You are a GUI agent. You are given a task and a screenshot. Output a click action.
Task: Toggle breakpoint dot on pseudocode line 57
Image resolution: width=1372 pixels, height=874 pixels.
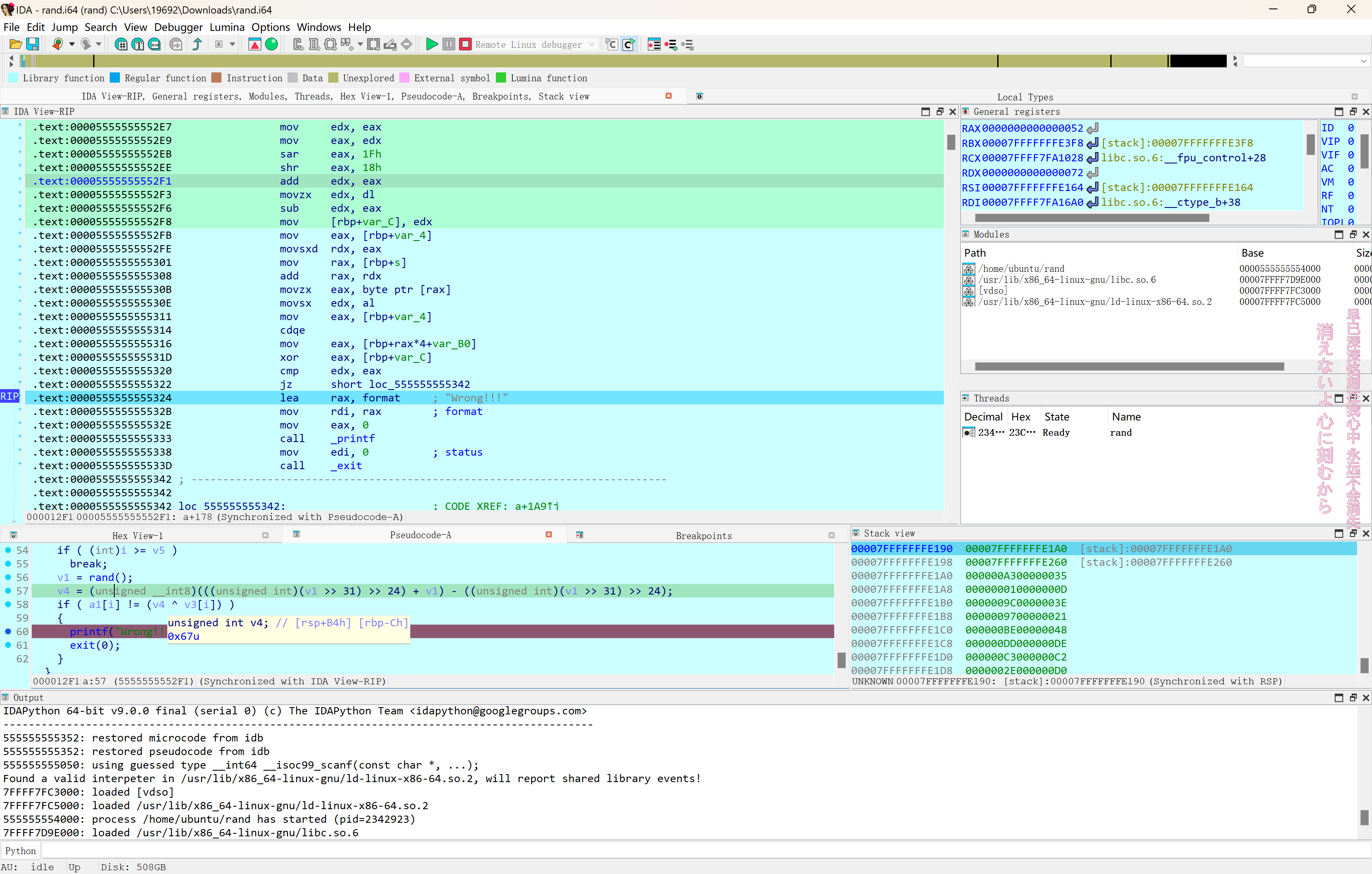8,591
